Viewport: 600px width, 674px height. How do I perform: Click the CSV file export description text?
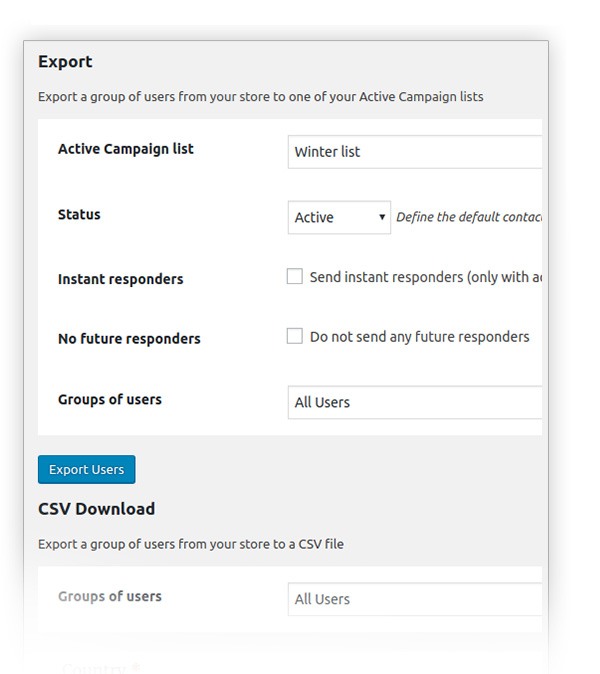(190, 545)
